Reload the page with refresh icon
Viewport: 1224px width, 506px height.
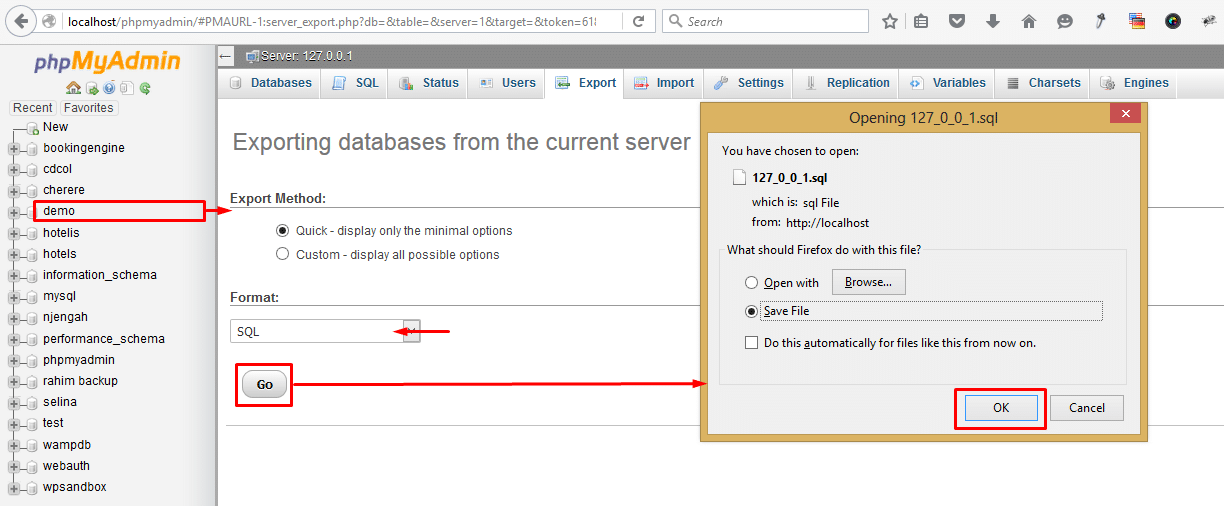[x=639, y=21]
